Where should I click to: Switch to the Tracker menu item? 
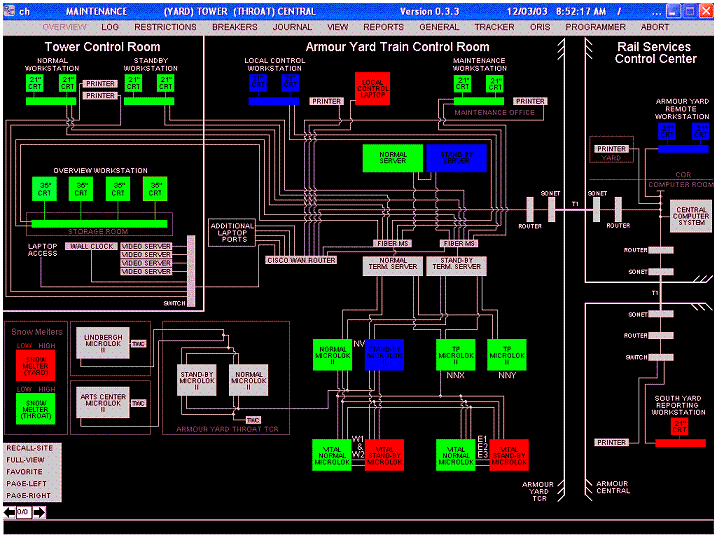(494, 27)
